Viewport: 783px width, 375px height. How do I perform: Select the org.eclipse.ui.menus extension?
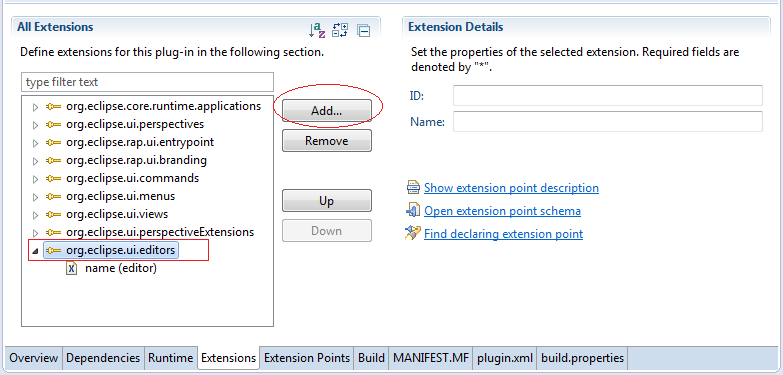click(120, 196)
